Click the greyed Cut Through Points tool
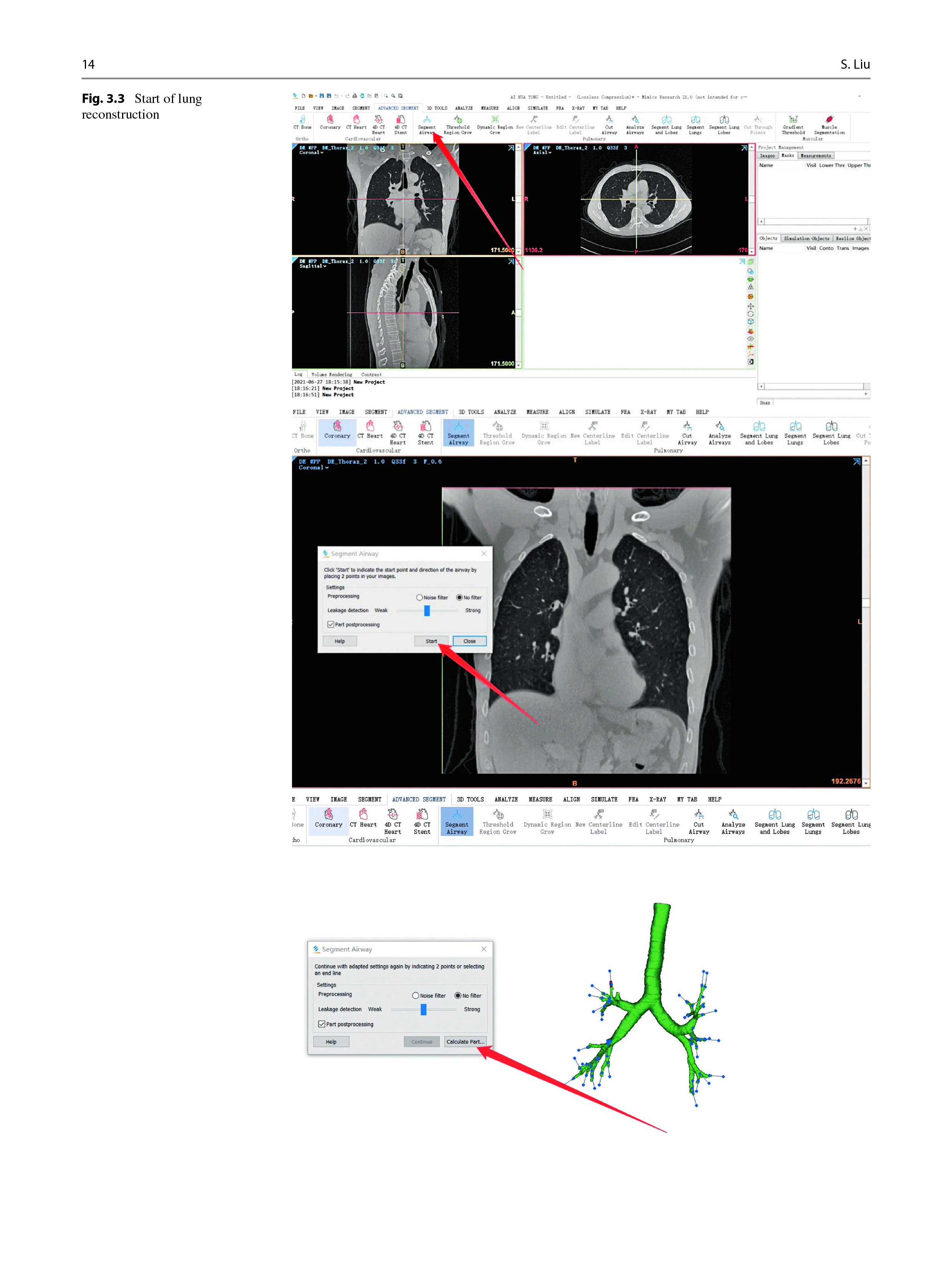 tap(758, 125)
